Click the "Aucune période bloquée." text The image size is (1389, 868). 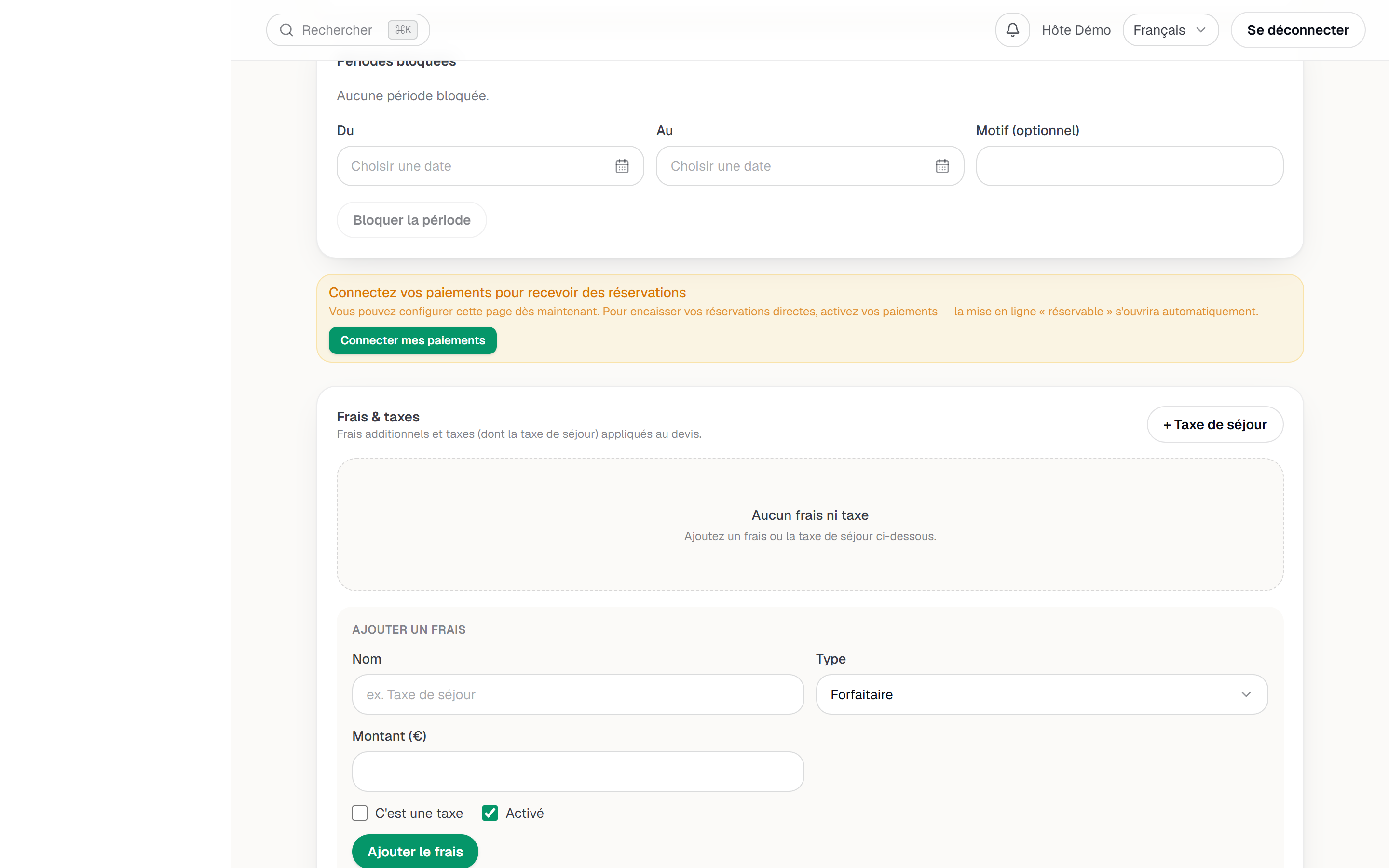tap(413, 96)
